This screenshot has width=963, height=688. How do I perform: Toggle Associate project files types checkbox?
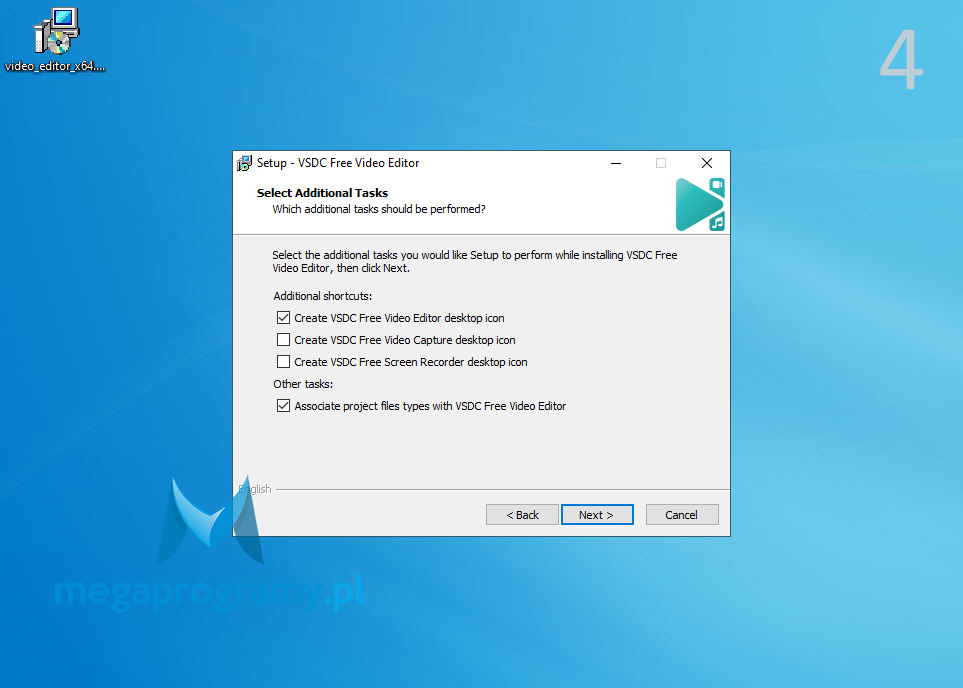283,406
